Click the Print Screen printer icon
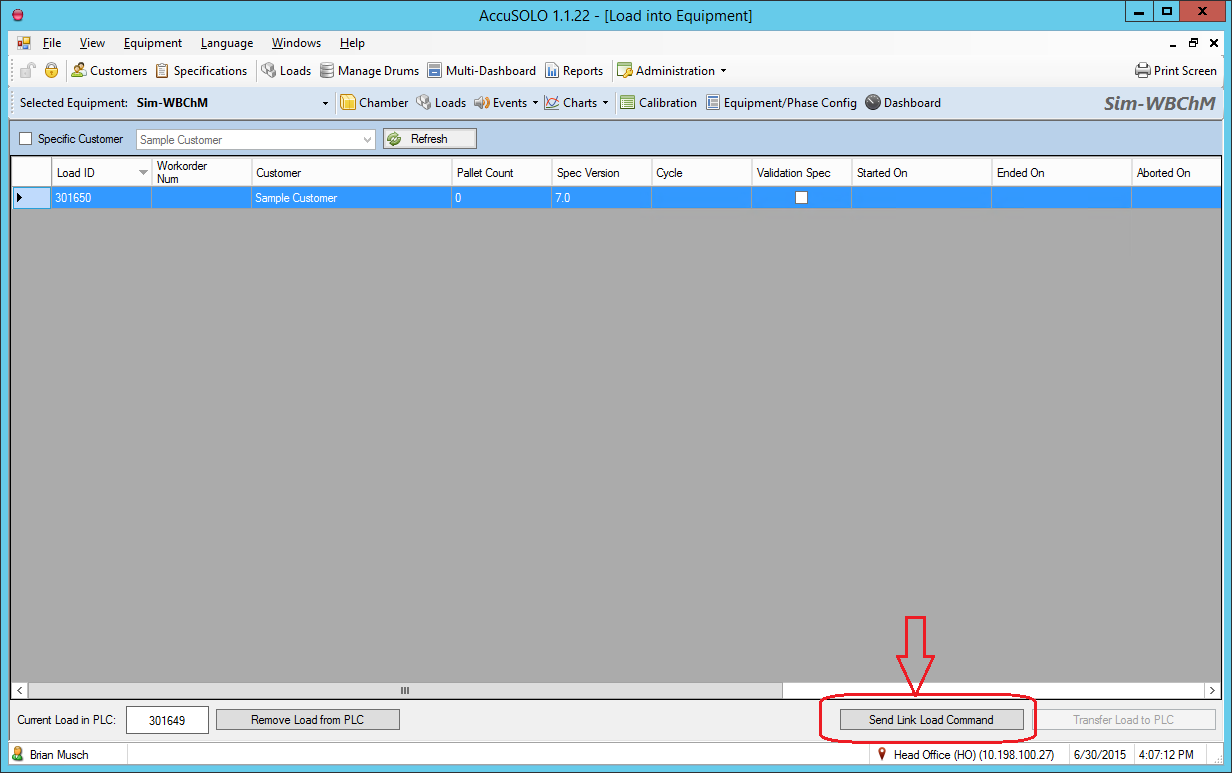 click(x=1143, y=71)
